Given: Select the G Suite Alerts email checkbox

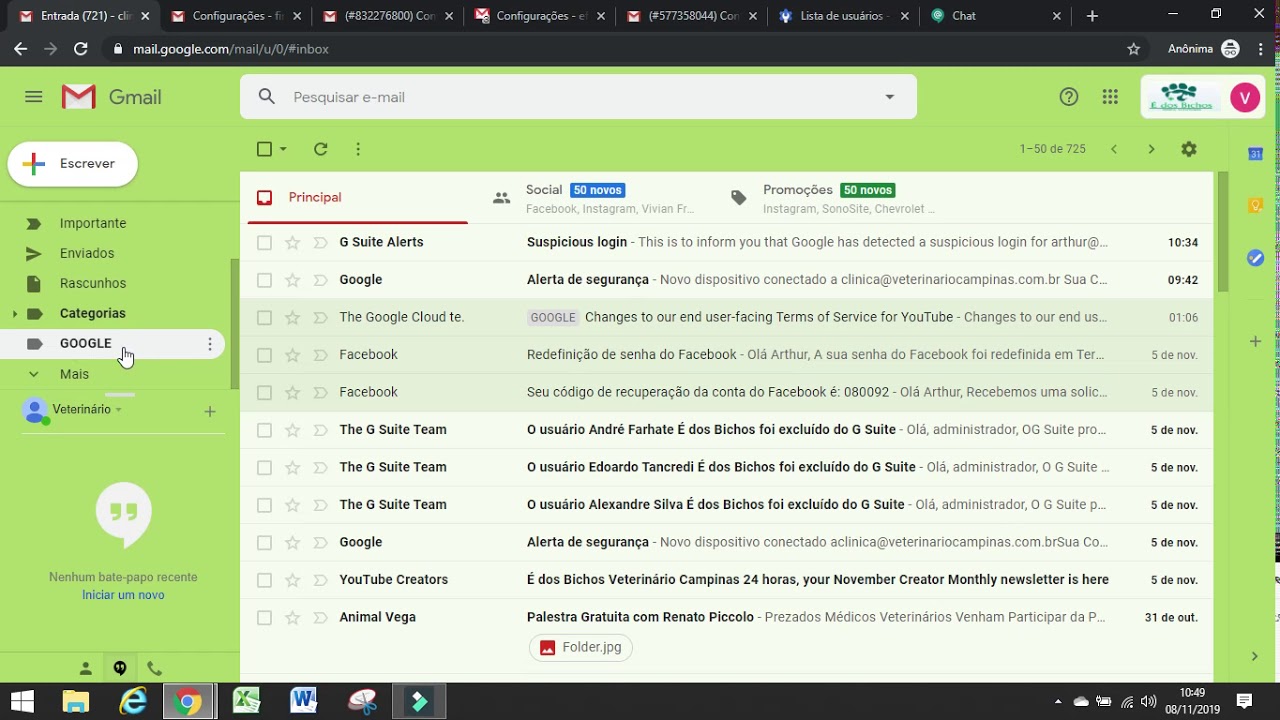Looking at the screenshot, I should pos(264,242).
